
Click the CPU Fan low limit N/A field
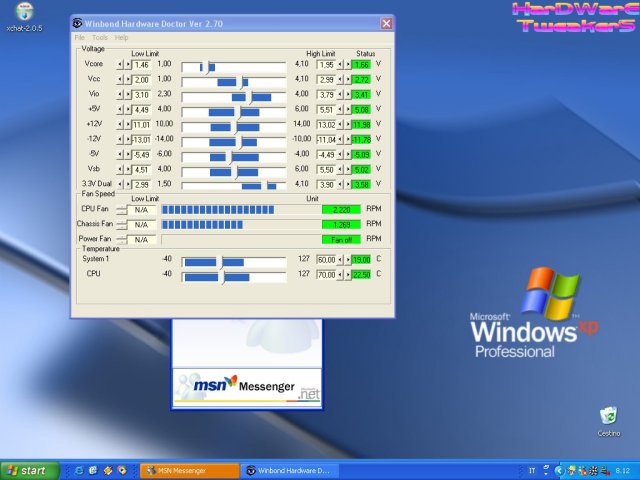coord(142,210)
